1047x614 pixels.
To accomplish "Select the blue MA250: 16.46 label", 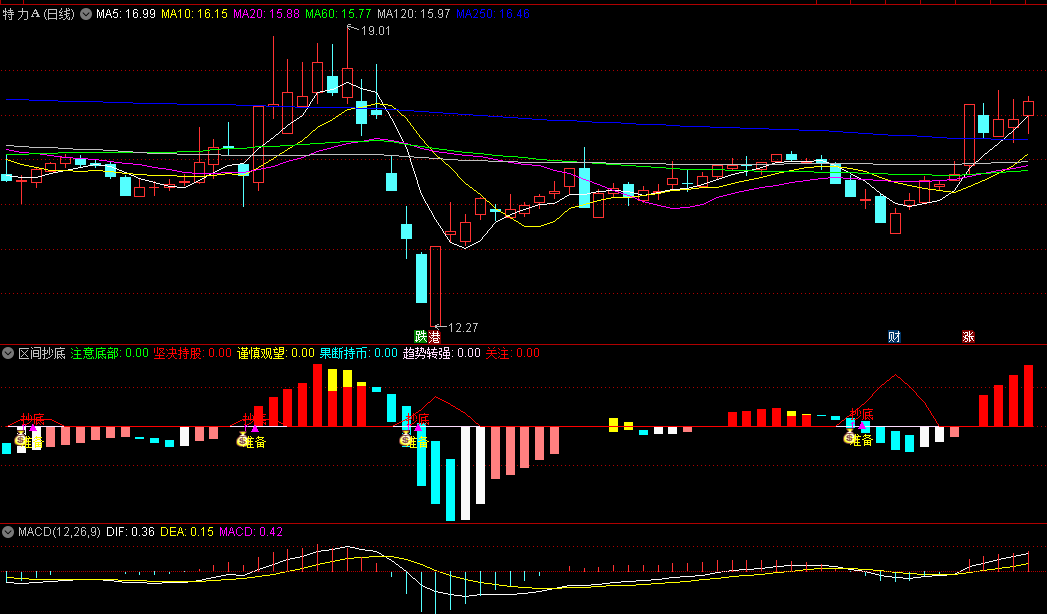I will click(x=493, y=14).
